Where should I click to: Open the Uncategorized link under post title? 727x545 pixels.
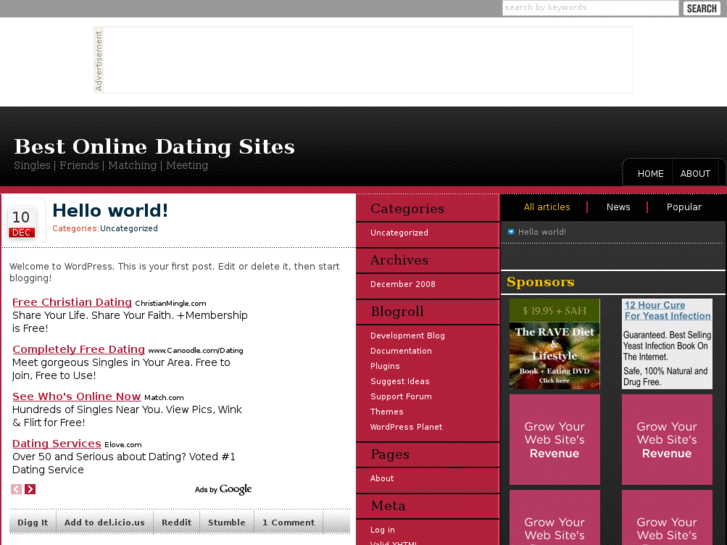click(x=129, y=228)
